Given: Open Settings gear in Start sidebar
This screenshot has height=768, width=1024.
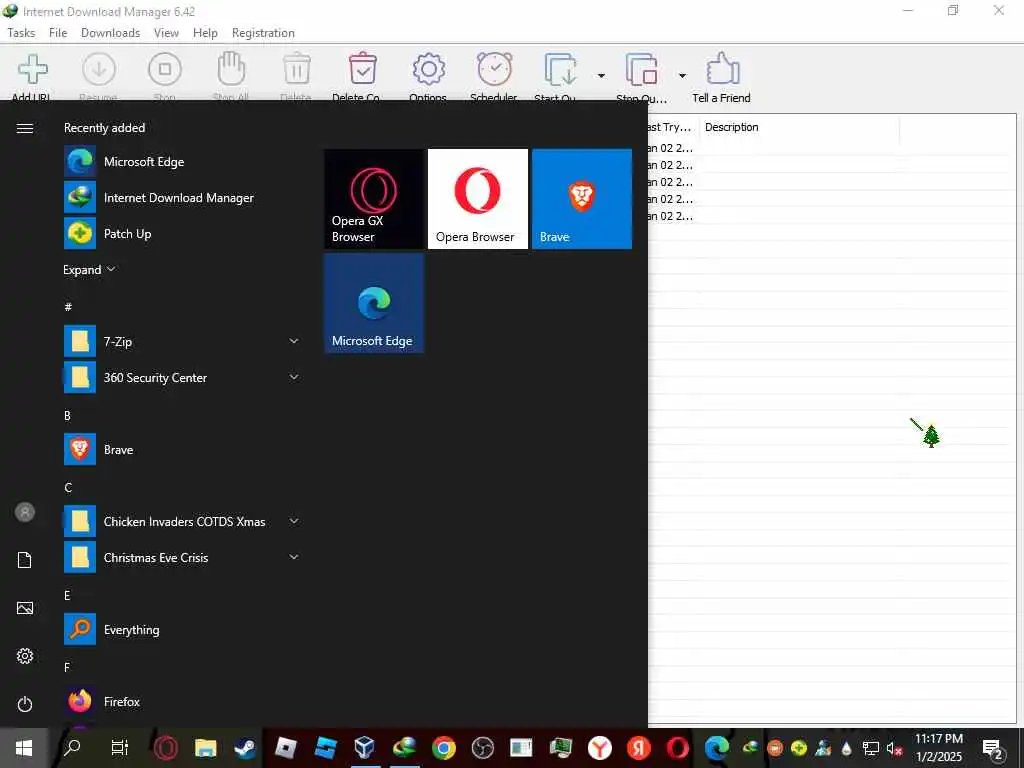Looking at the screenshot, I should (25, 656).
